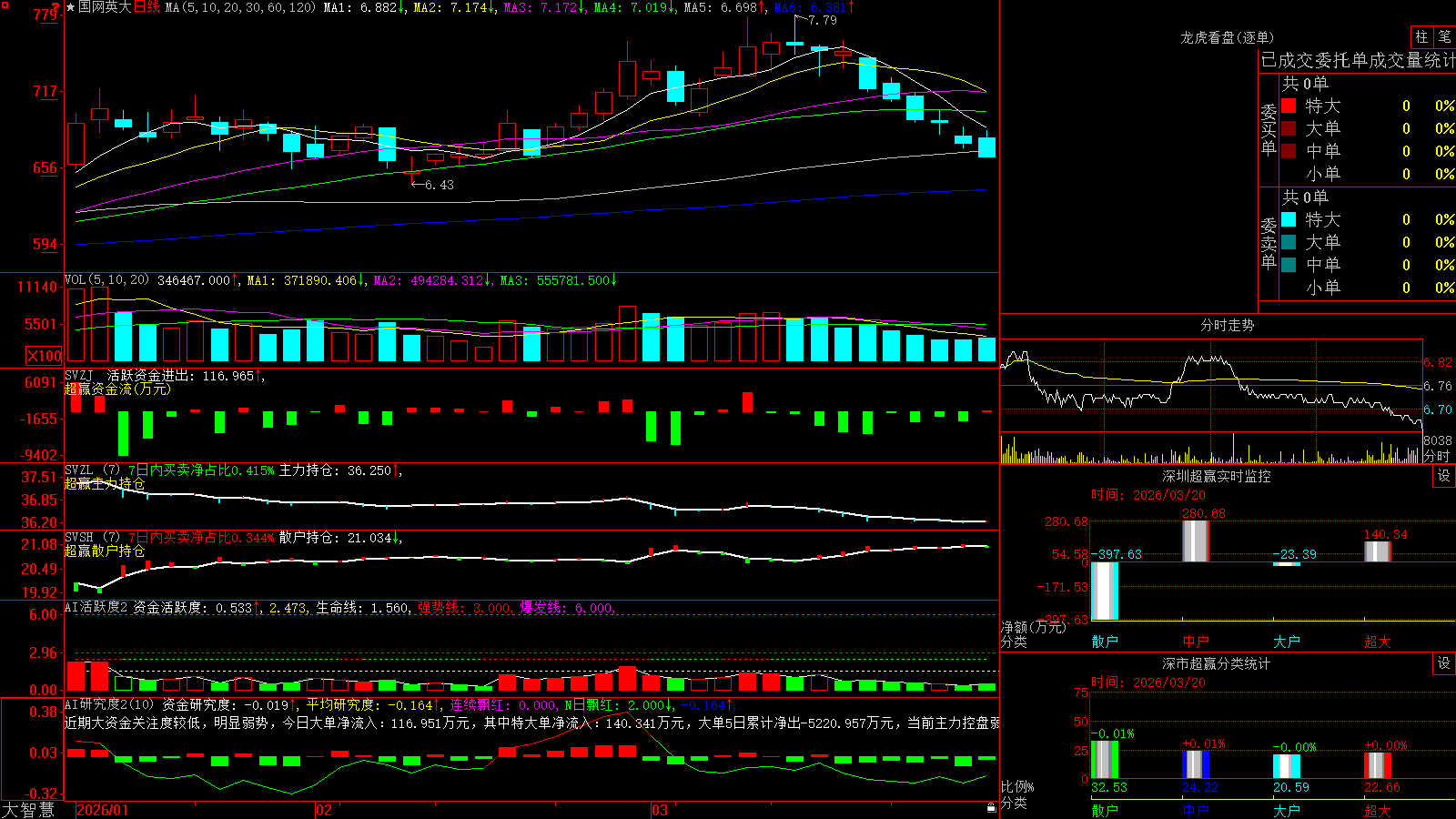Viewport: 1456px width, 819px height.
Task: Click the 深市超赢分类统计 panel title
Action: tap(1216, 663)
